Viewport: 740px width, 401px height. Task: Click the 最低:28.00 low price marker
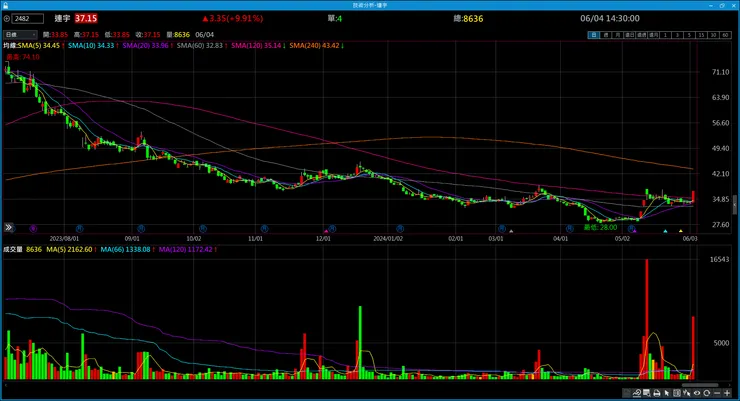pyautogui.click(x=600, y=227)
